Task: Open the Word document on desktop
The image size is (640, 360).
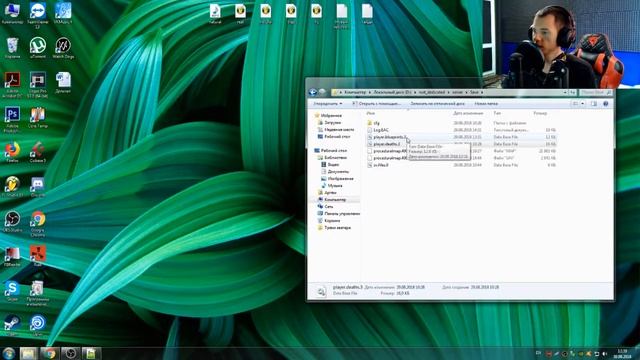Action: pyautogui.click(x=63, y=82)
